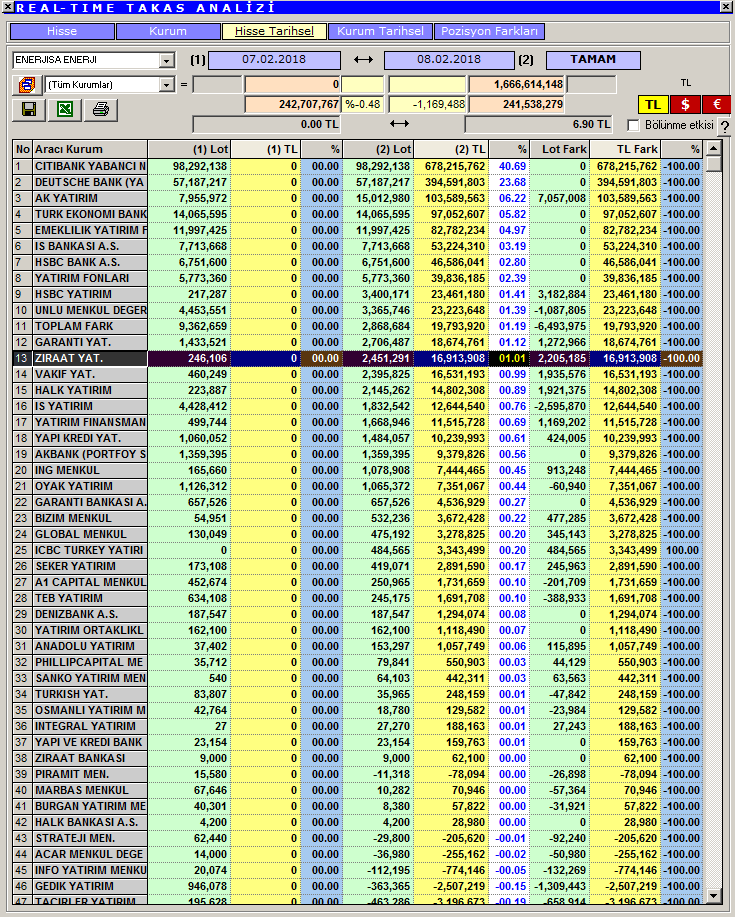Open the Kurum Tarihsel tab

pos(380,32)
